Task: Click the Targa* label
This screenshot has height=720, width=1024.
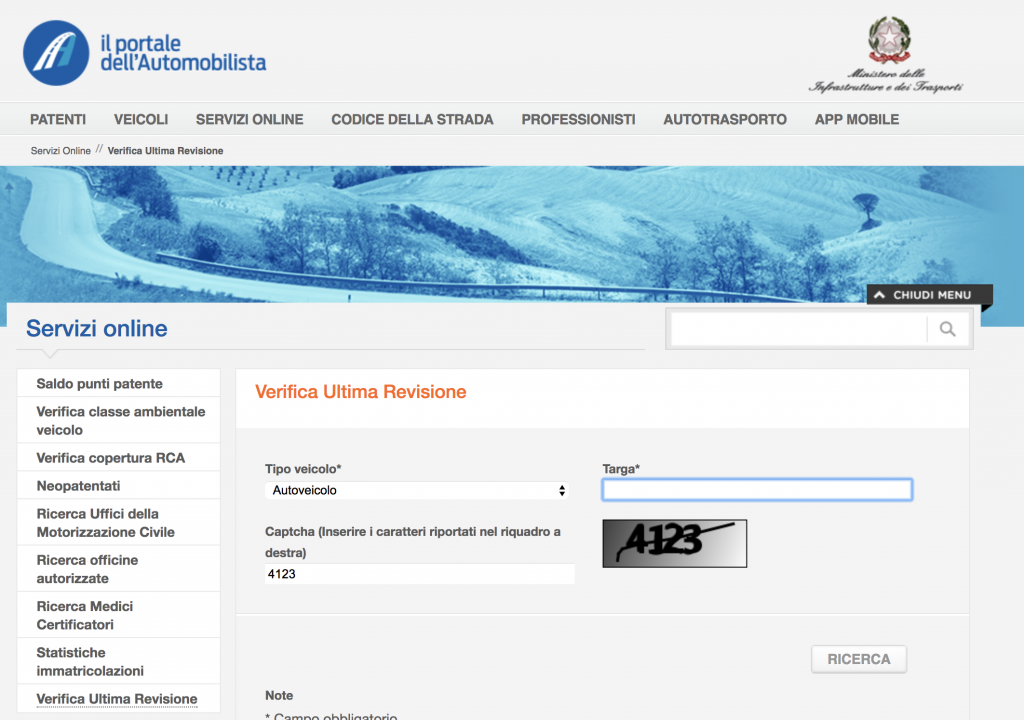Action: tap(621, 469)
